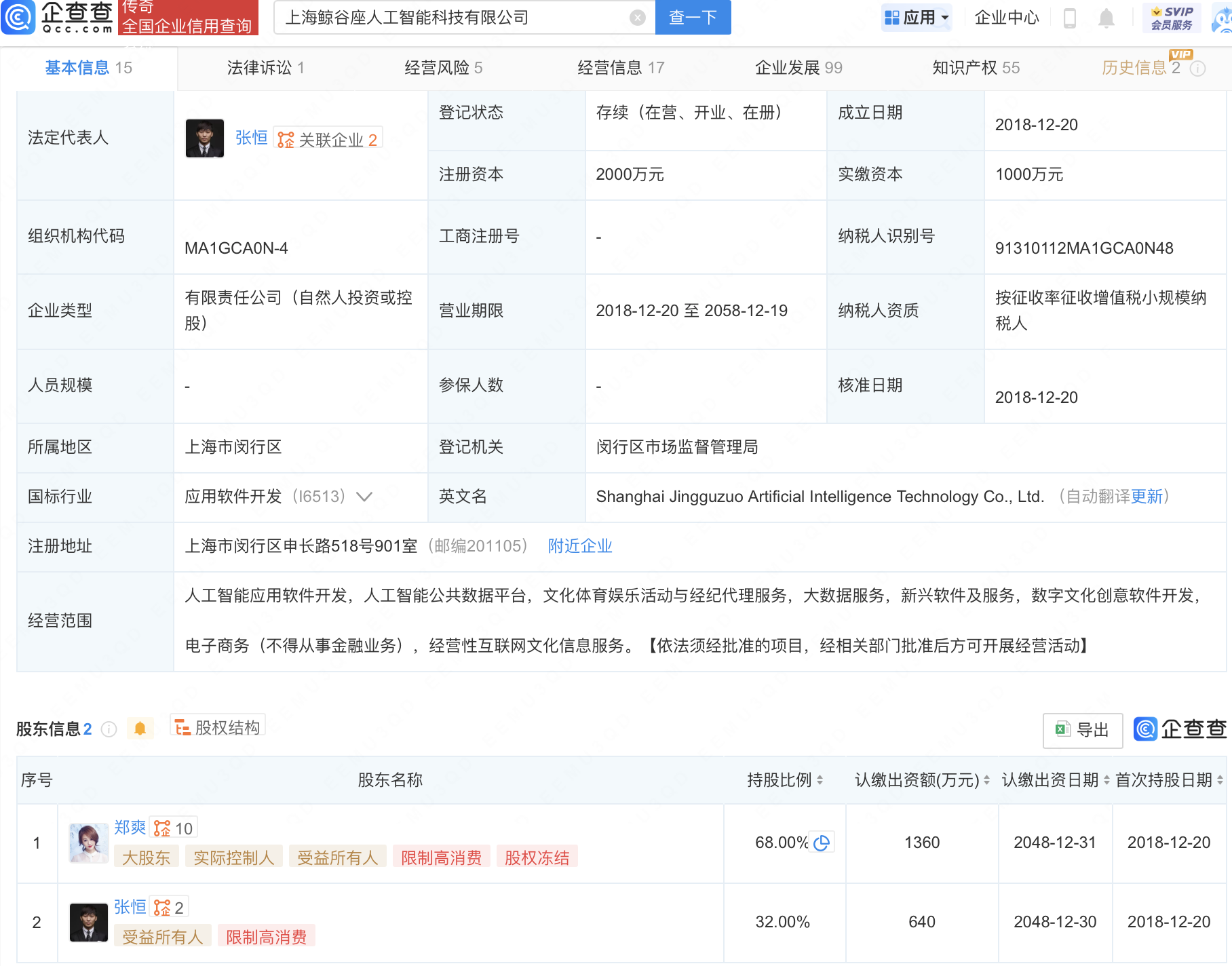Click shareholder 郑爽's avatar photo
This screenshot has width=1232, height=966.
pos(89,843)
